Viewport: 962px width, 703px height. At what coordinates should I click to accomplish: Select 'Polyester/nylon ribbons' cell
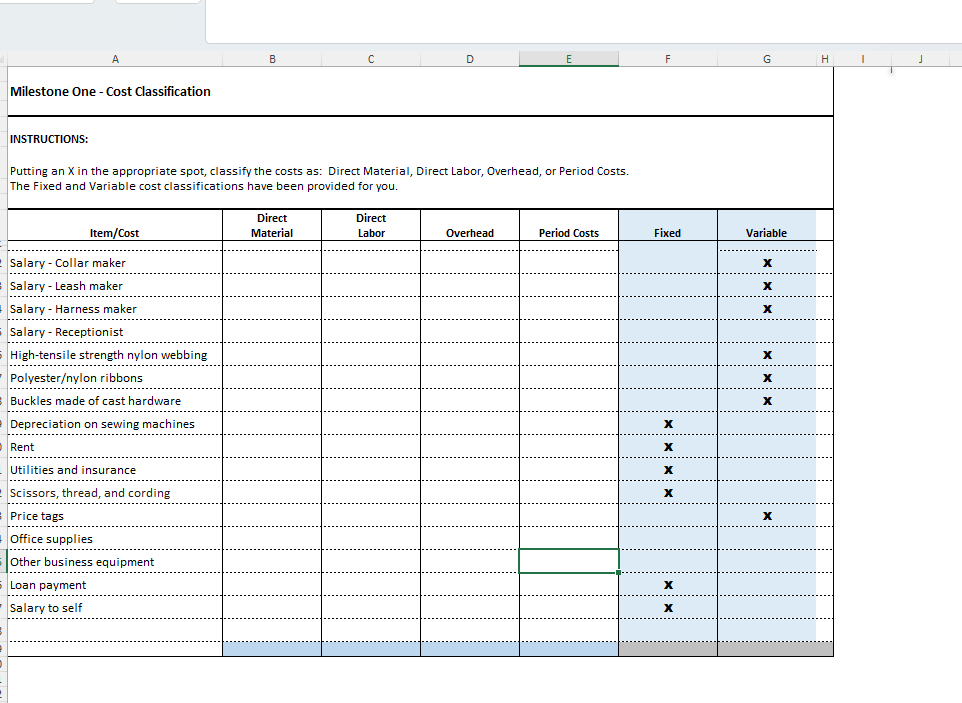click(x=115, y=378)
